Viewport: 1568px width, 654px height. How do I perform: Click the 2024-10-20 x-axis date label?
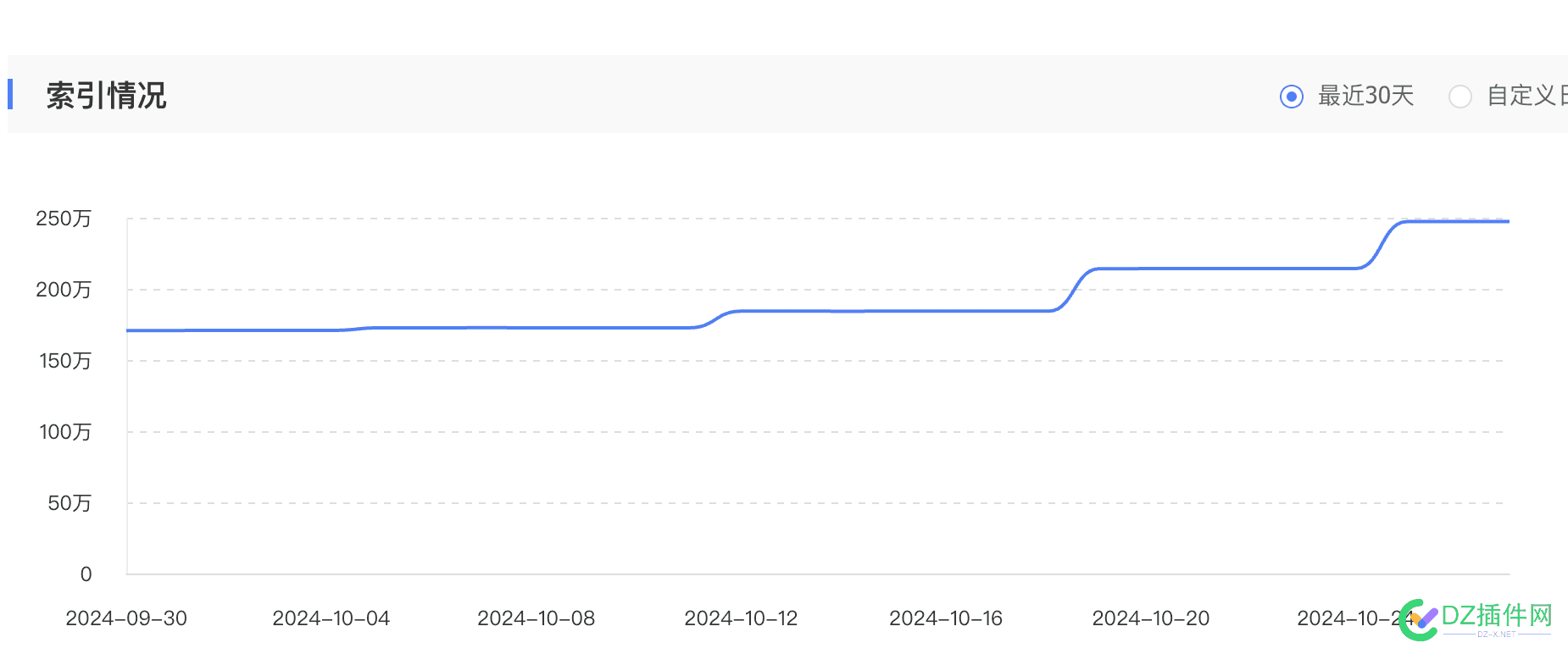click(x=1150, y=618)
